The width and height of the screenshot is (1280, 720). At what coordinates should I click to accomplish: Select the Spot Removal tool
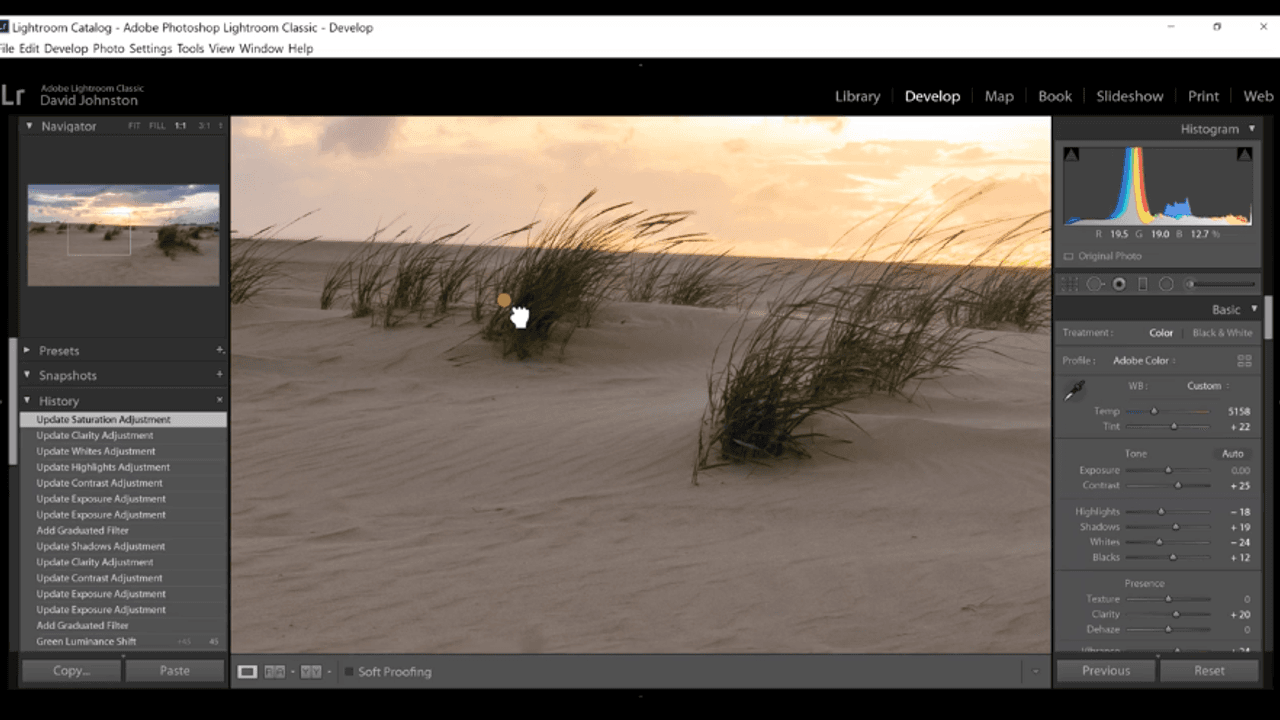tap(1095, 284)
